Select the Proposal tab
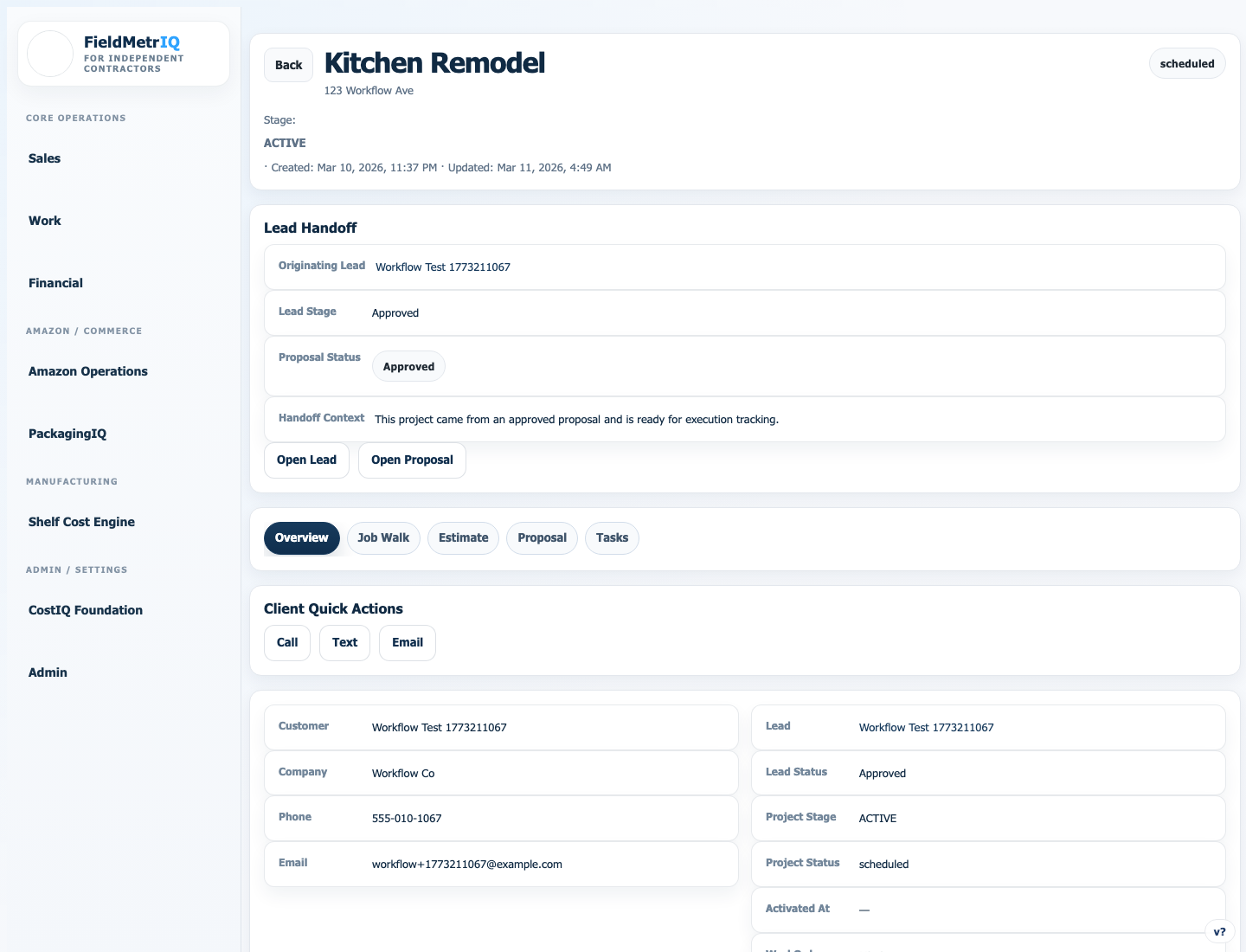Screen dimensions: 1246x952 [542, 537]
